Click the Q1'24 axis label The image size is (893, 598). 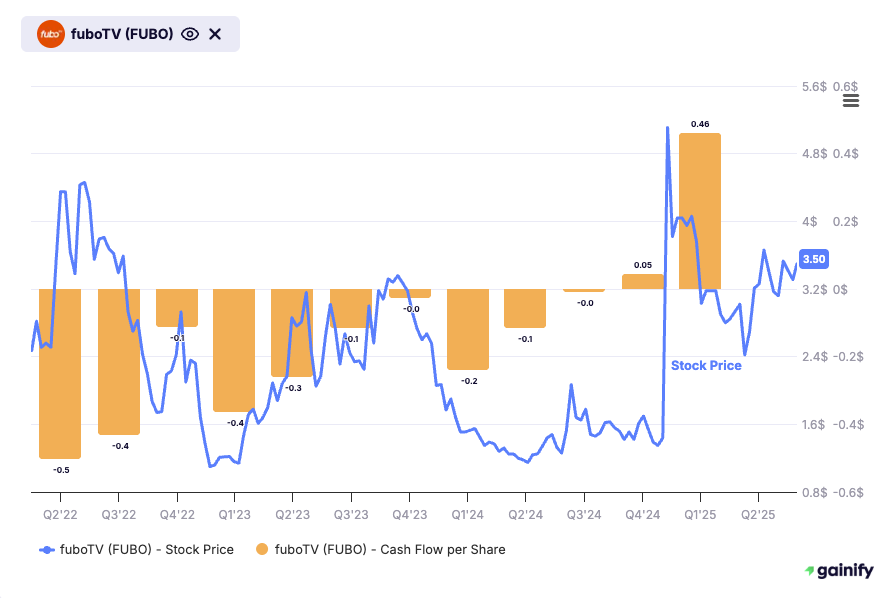click(x=468, y=515)
